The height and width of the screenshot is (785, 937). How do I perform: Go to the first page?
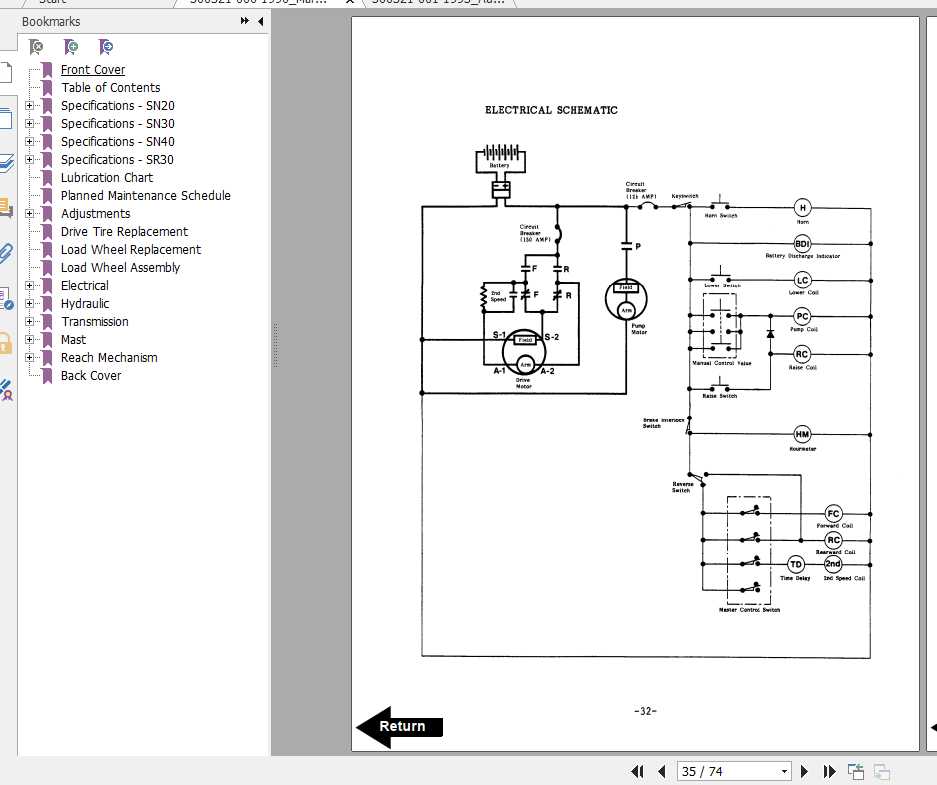(637, 771)
